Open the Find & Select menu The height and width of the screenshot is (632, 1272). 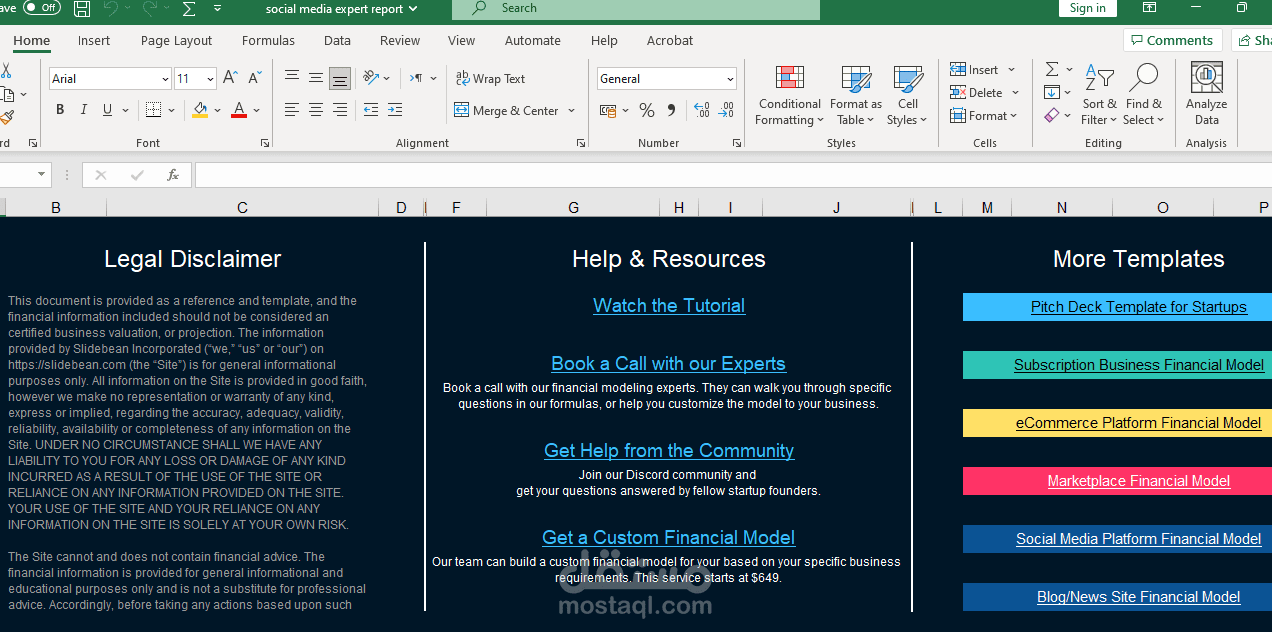[x=1144, y=94]
